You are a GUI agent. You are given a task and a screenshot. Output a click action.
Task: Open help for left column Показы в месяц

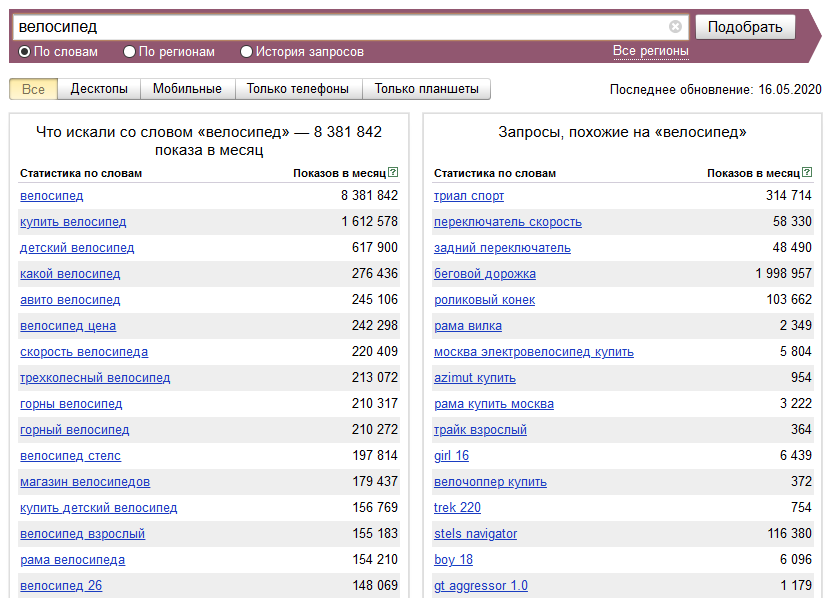click(x=392, y=171)
